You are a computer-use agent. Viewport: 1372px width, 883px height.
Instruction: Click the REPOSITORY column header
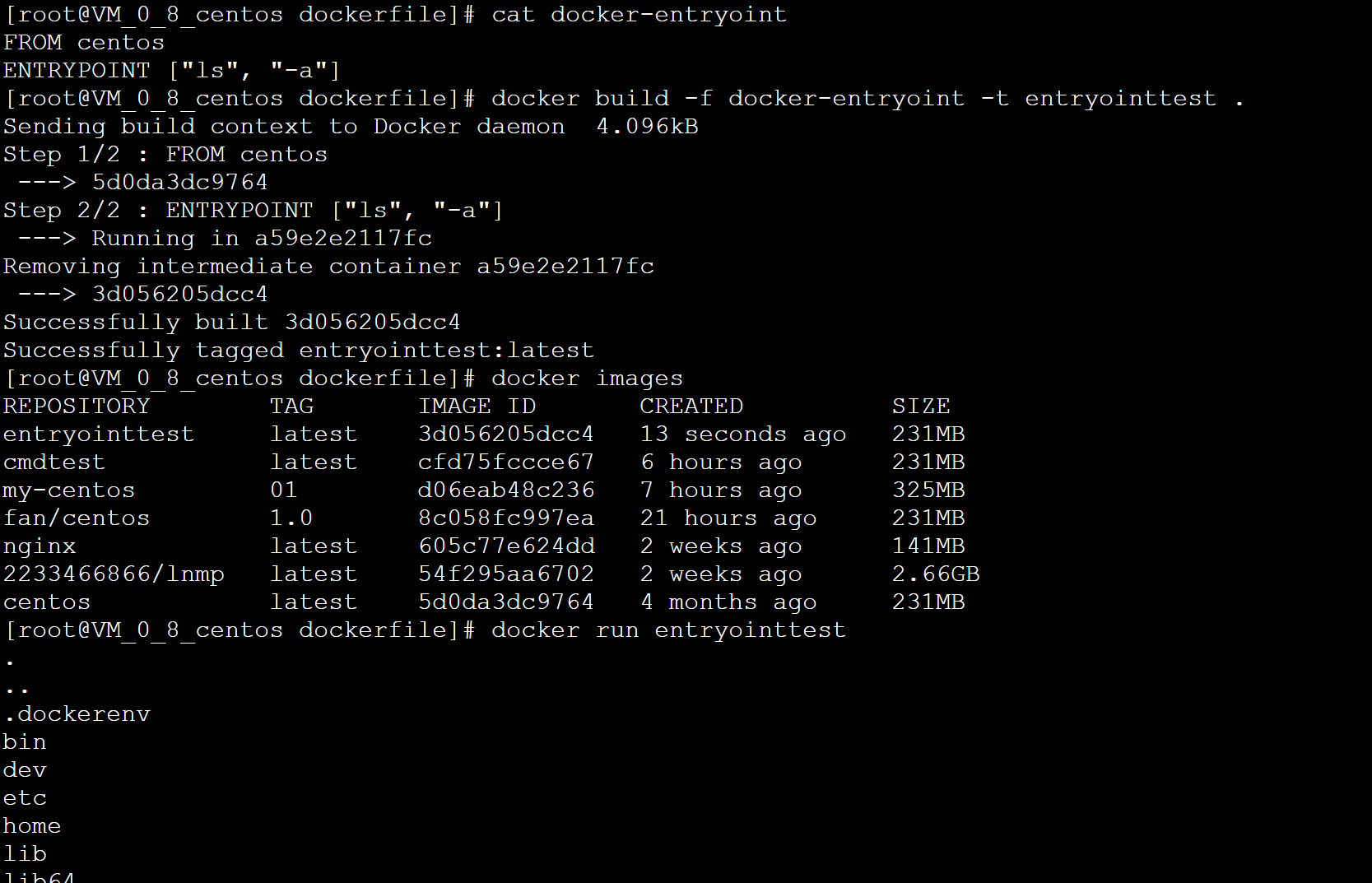coord(77,407)
